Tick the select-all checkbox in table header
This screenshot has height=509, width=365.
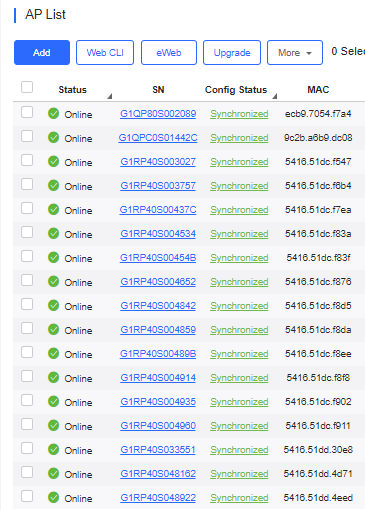click(x=27, y=87)
